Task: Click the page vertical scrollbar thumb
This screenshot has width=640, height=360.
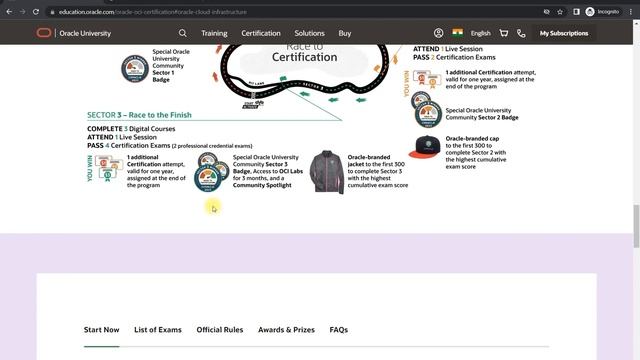Action: pyautogui.click(x=636, y=226)
